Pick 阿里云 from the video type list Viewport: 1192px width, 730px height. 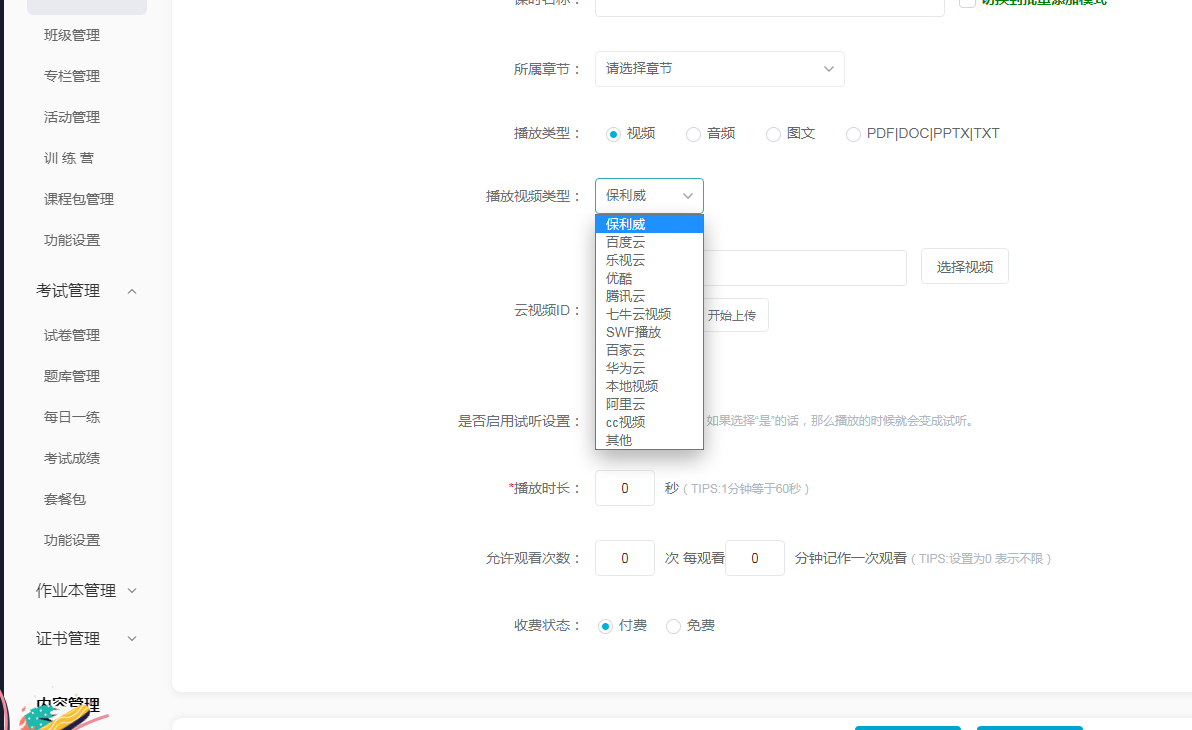pyautogui.click(x=626, y=404)
